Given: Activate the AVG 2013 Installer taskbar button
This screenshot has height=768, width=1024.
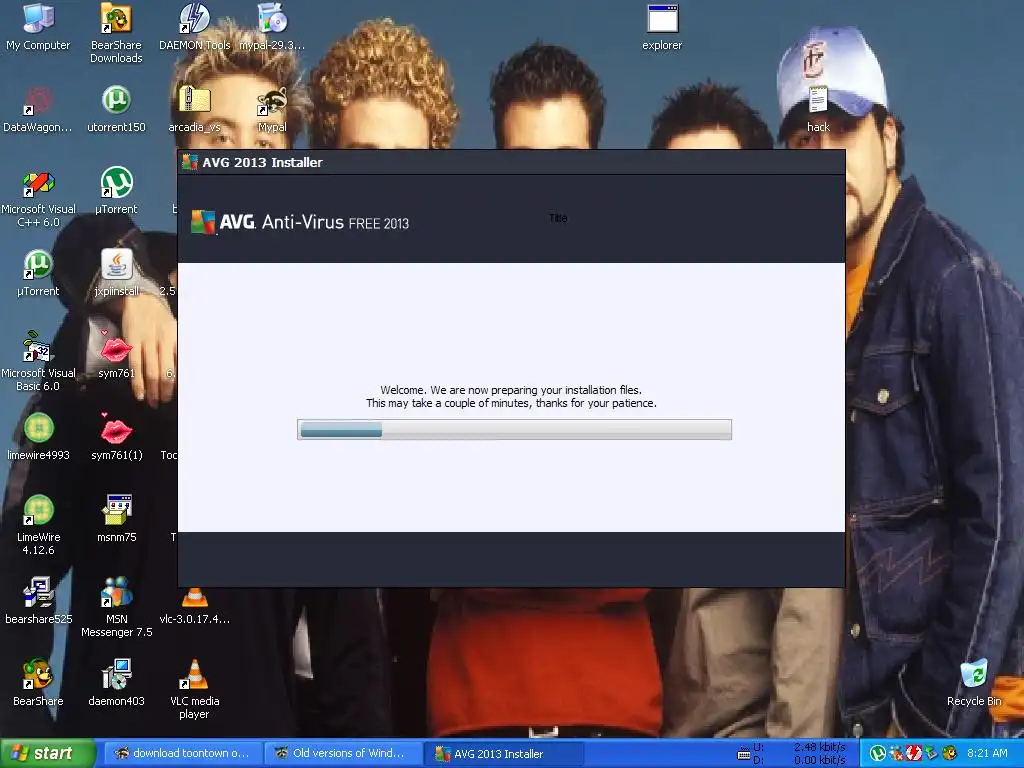Looking at the screenshot, I should (503, 754).
